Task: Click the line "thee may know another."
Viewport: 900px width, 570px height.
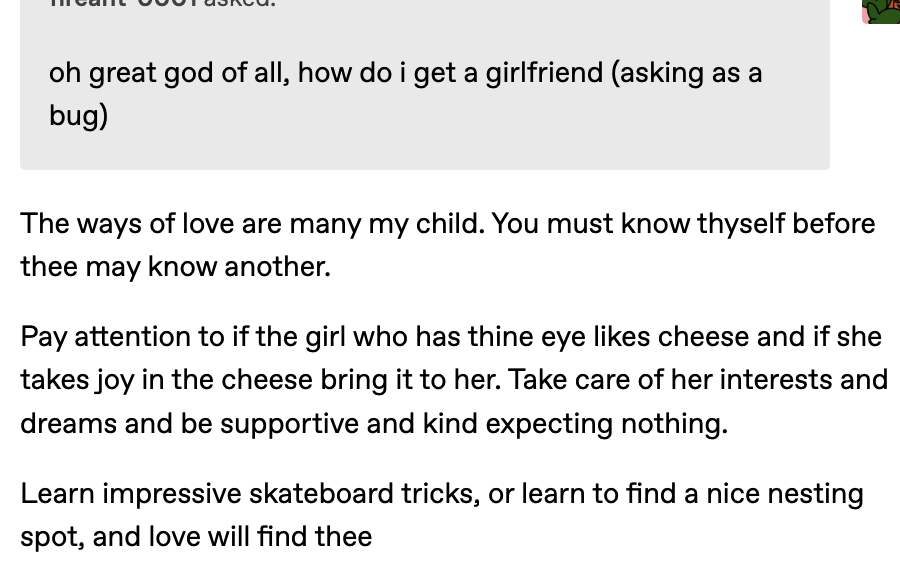Action: [x=176, y=267]
